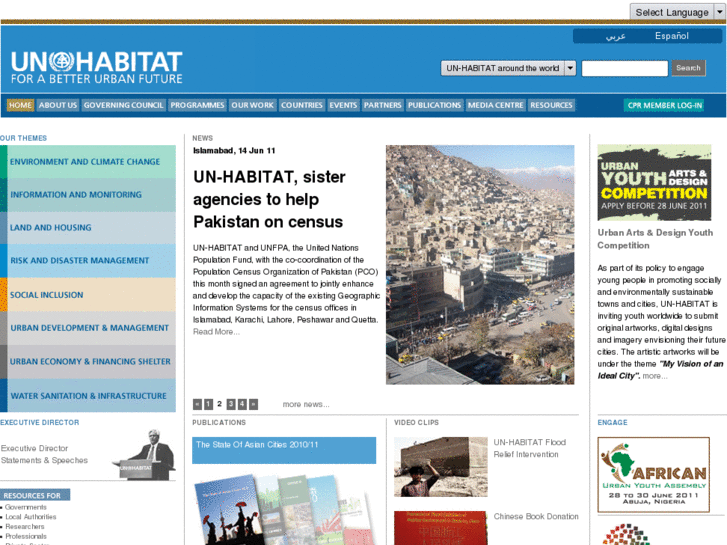The width and height of the screenshot is (727, 545).
Task: Open UN-HABITAT Flood Relief Intervention link
Action: coord(529,448)
